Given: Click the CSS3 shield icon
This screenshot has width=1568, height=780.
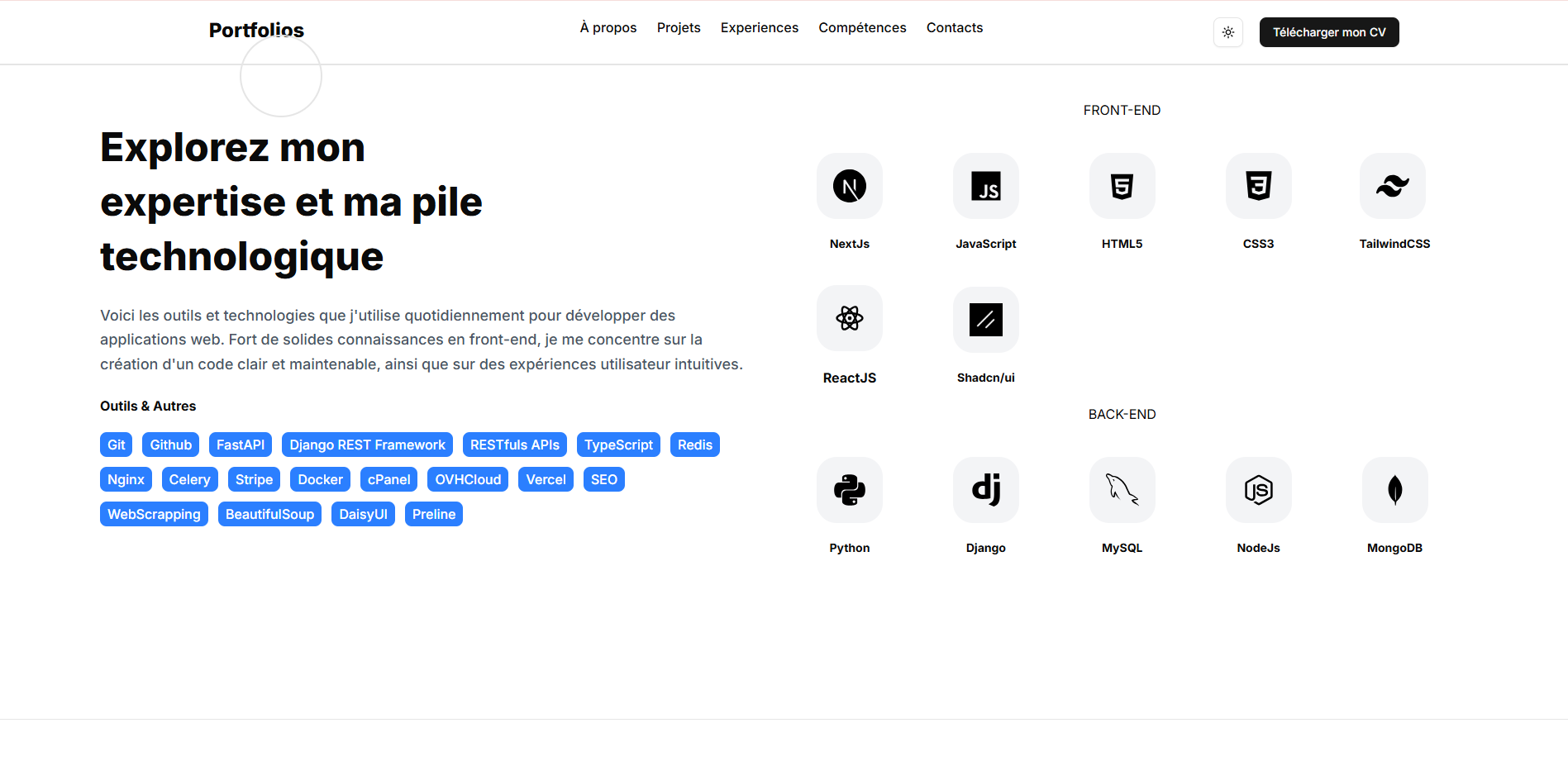Looking at the screenshot, I should coord(1259,186).
